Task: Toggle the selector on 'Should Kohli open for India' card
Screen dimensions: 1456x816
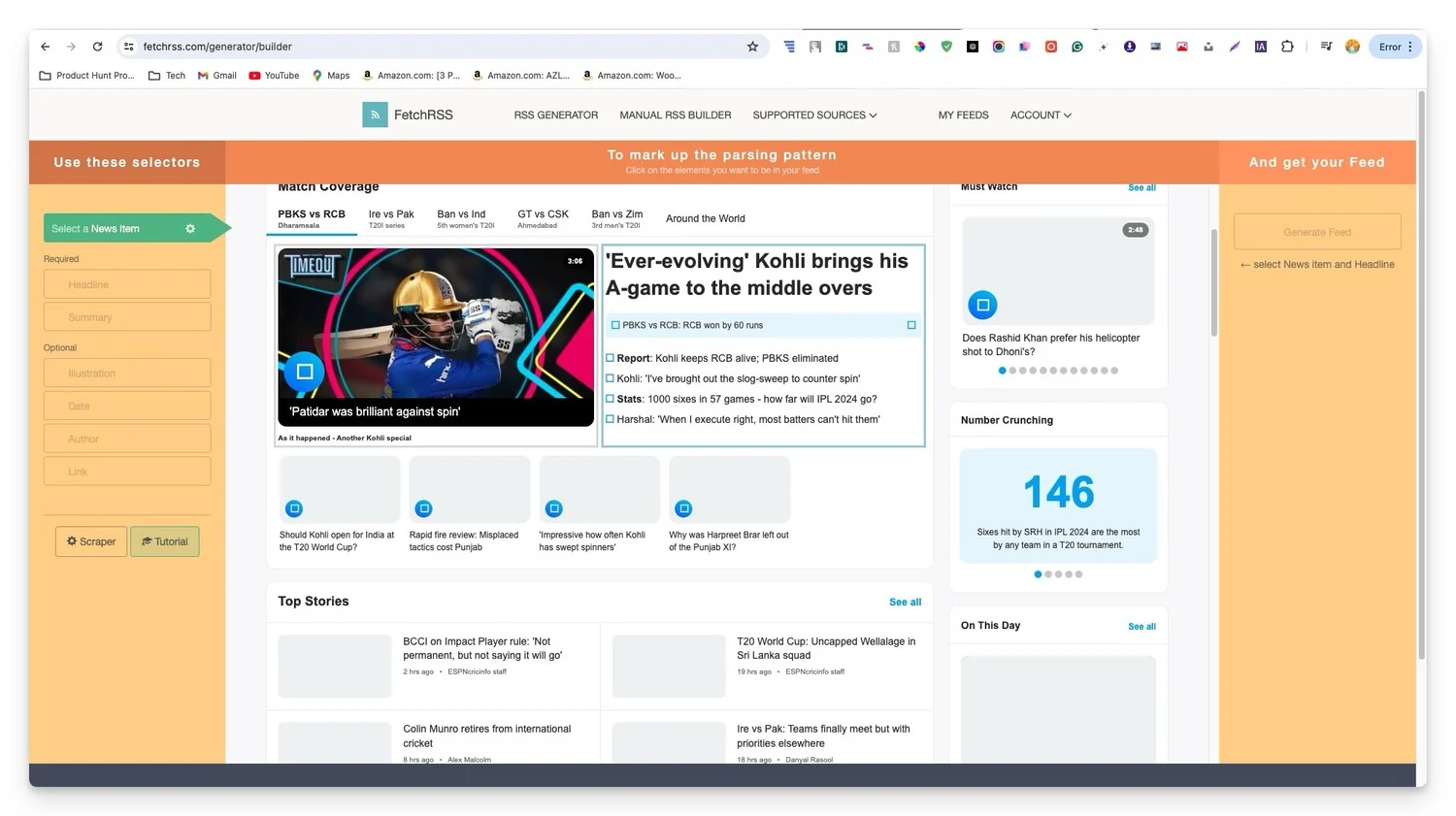Action: pos(294,508)
